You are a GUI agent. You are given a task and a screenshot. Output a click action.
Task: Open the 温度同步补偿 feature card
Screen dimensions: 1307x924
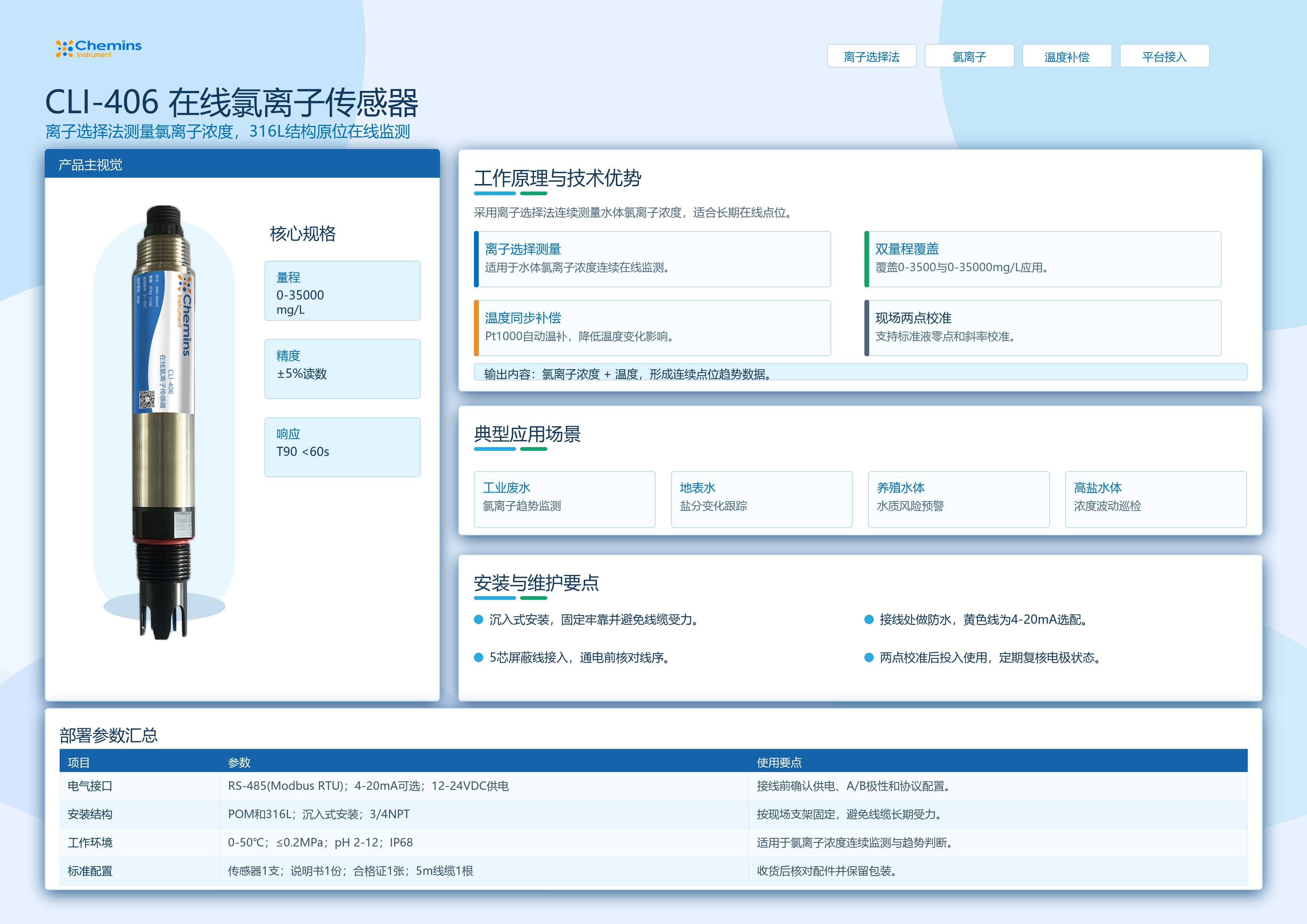pyautogui.click(x=652, y=328)
